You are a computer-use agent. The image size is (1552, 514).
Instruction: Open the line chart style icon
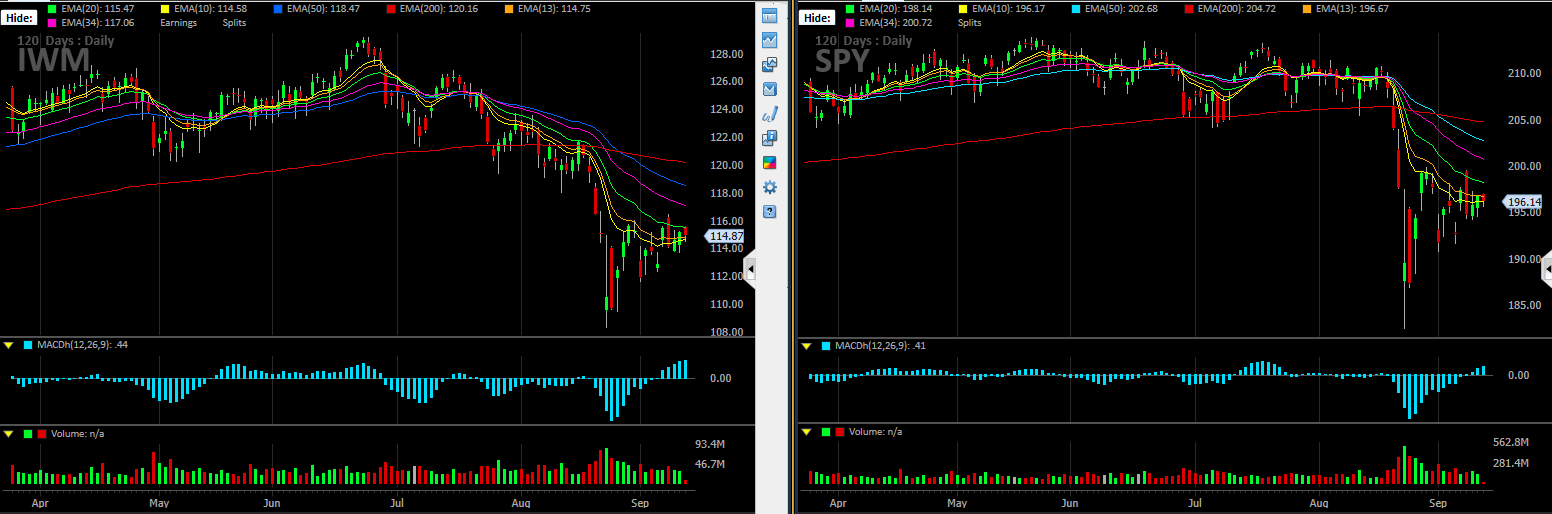(770, 40)
